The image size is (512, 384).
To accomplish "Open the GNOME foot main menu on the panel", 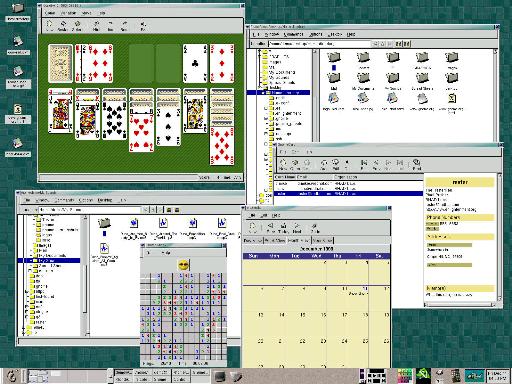I will click(12, 376).
